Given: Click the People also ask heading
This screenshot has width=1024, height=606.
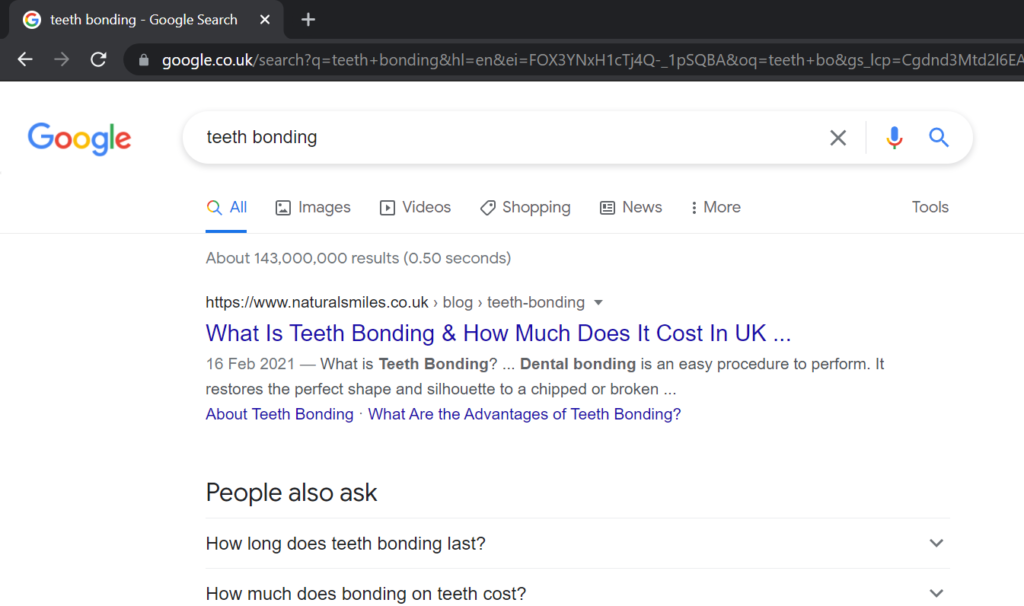Looking at the screenshot, I should point(291,493).
